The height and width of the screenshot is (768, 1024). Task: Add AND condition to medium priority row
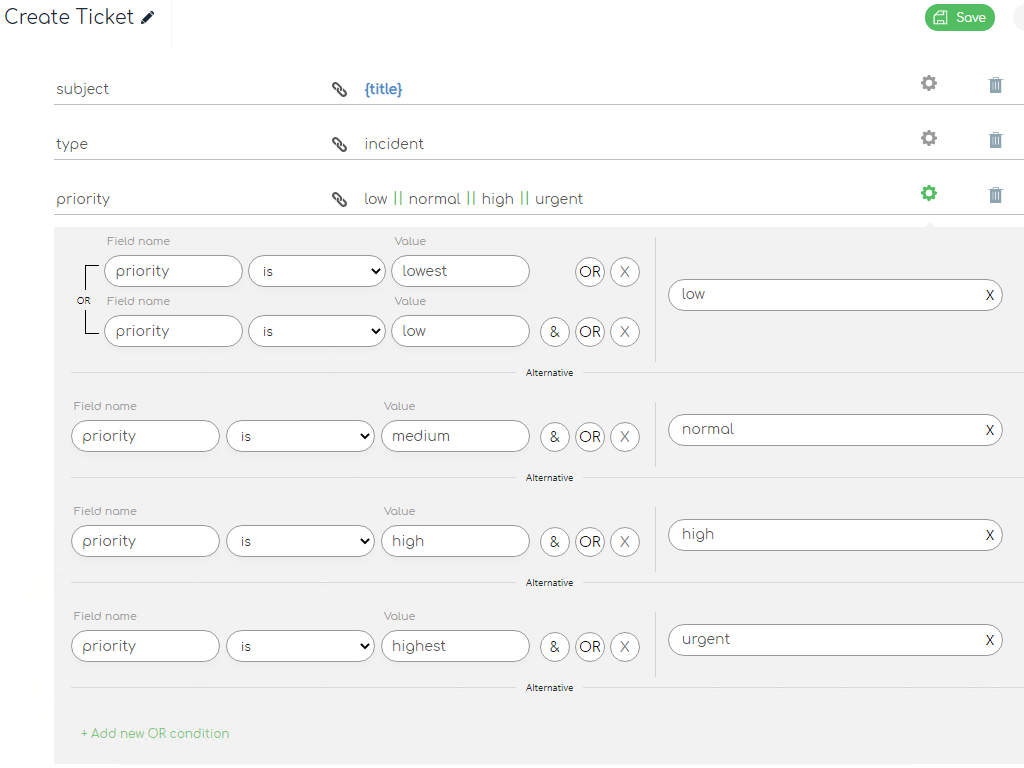554,436
